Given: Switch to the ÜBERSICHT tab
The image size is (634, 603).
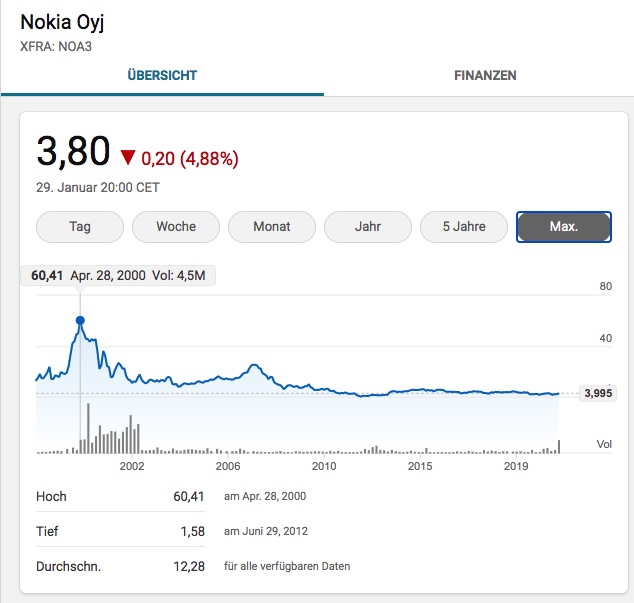Looking at the screenshot, I should [x=162, y=75].
